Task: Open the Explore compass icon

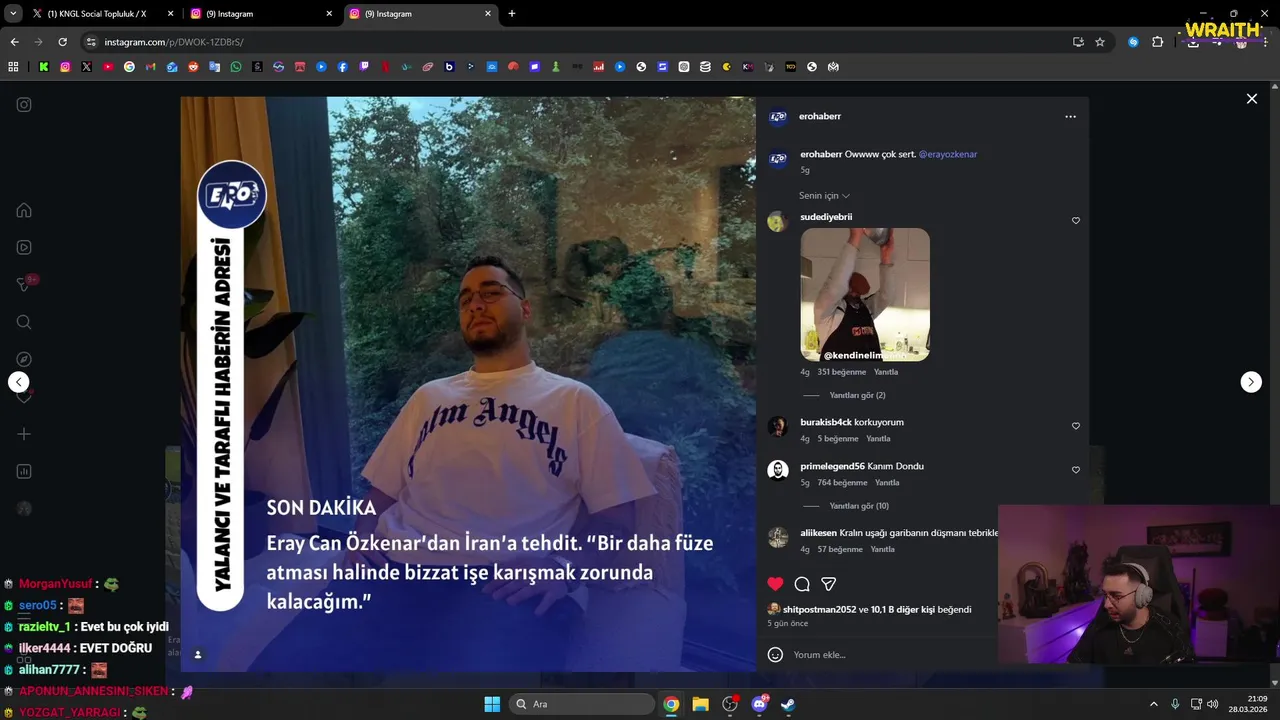Action: click(x=24, y=359)
